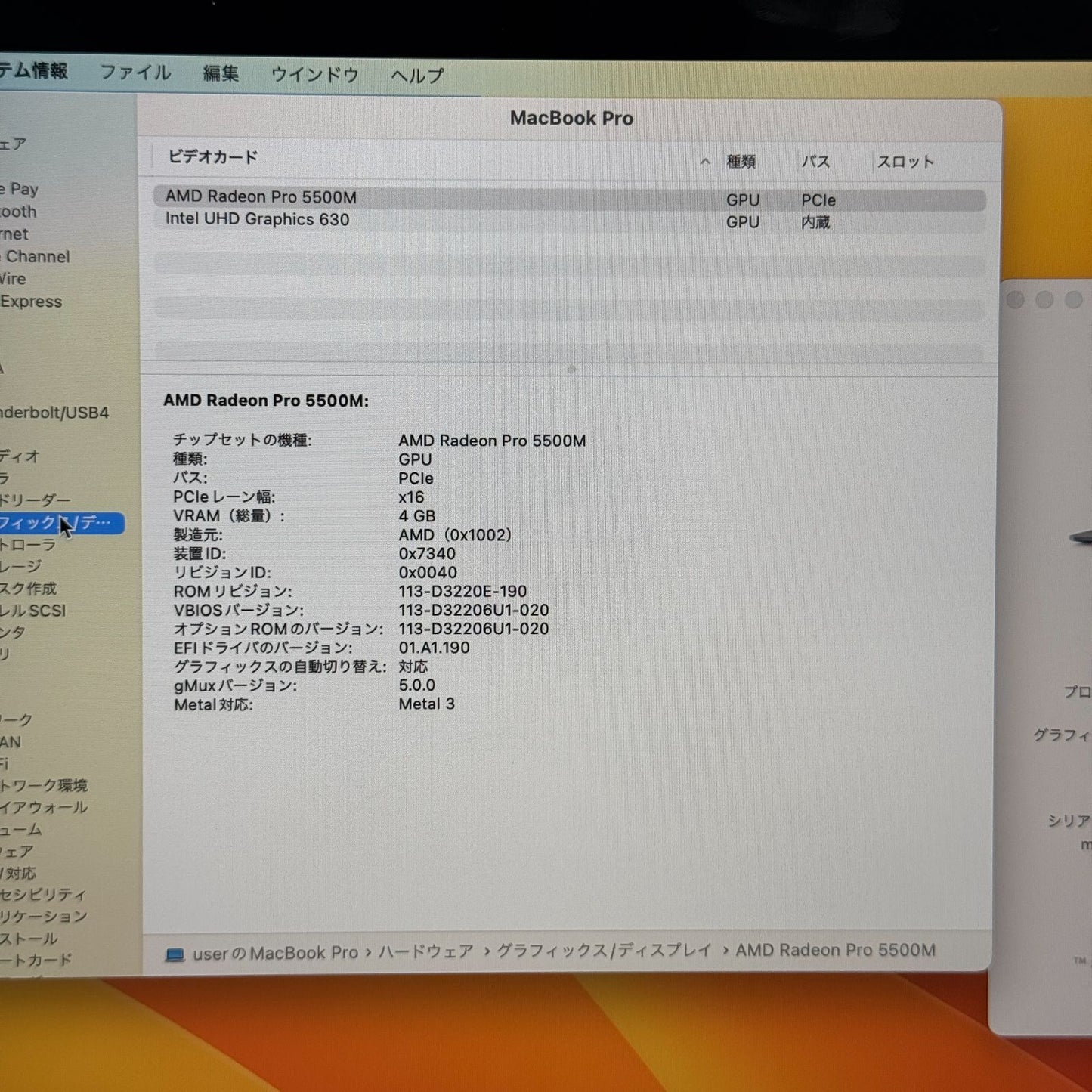The height and width of the screenshot is (1092, 1092).
Task: Select the ネットワーク環境 sidebar item
Action: click(44, 786)
